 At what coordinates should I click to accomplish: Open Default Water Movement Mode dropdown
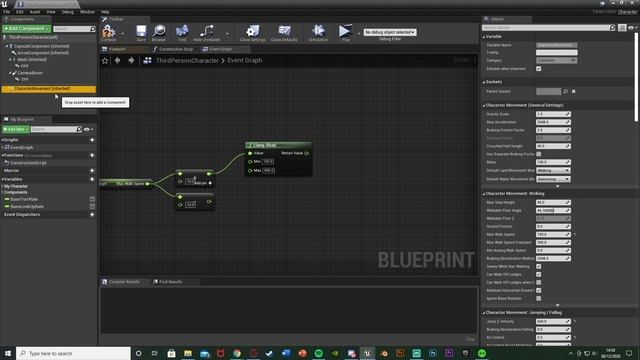point(553,179)
